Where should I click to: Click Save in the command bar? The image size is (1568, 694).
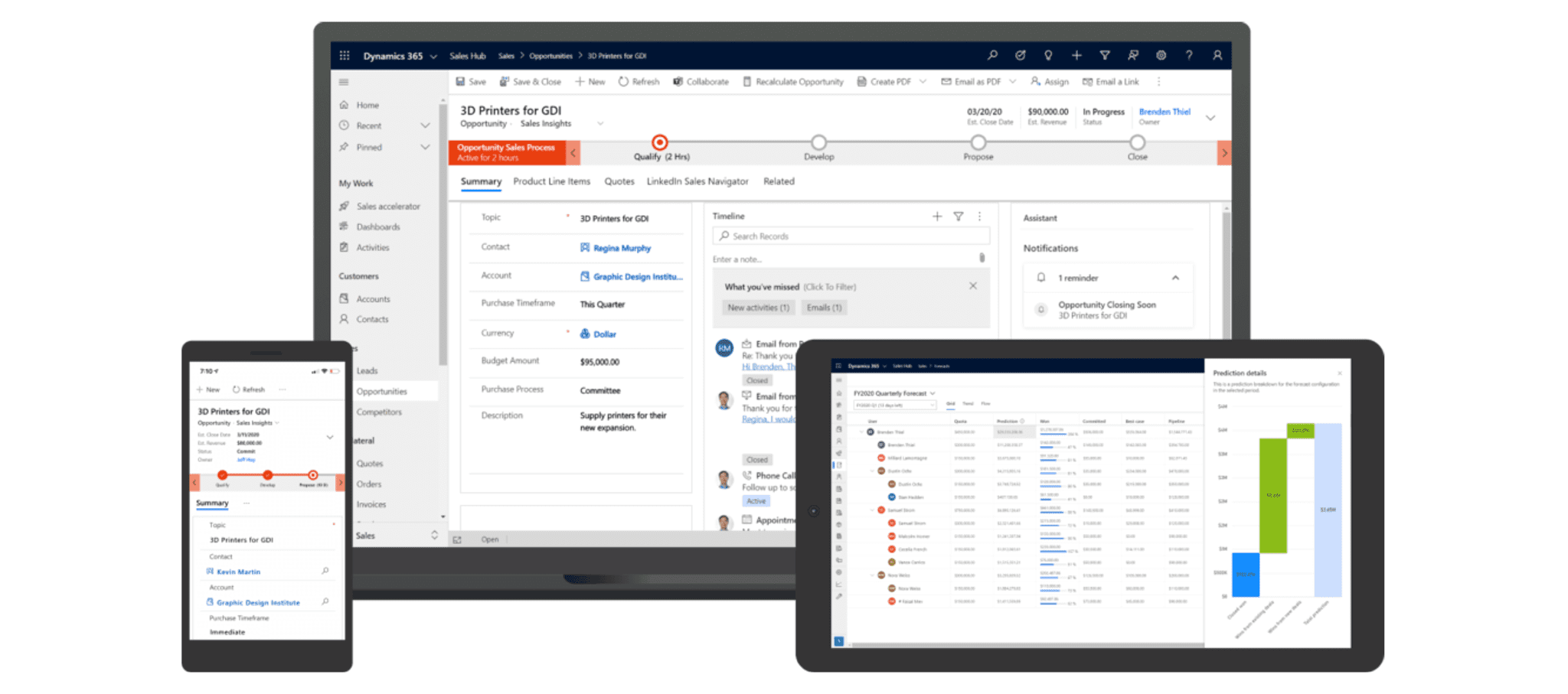(471, 82)
